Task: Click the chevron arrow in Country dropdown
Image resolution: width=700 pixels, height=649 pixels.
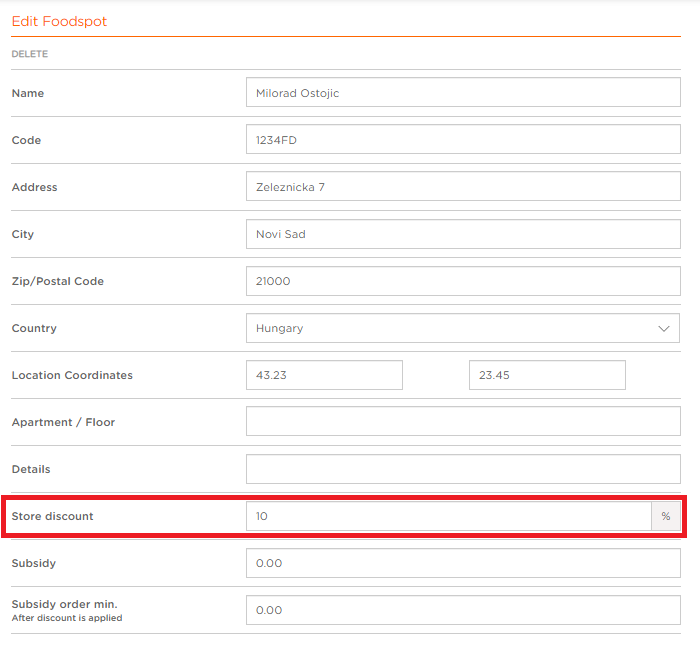Action: (664, 329)
